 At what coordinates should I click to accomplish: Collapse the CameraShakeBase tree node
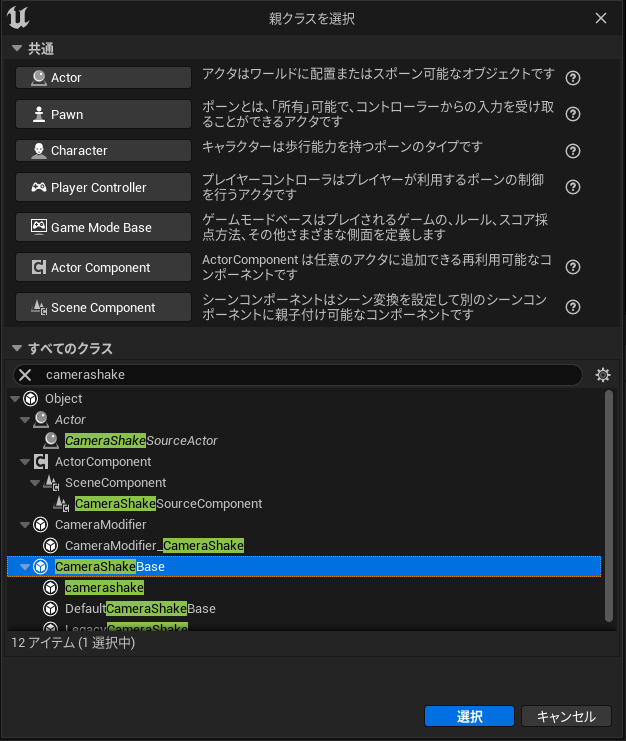click(x=25, y=567)
